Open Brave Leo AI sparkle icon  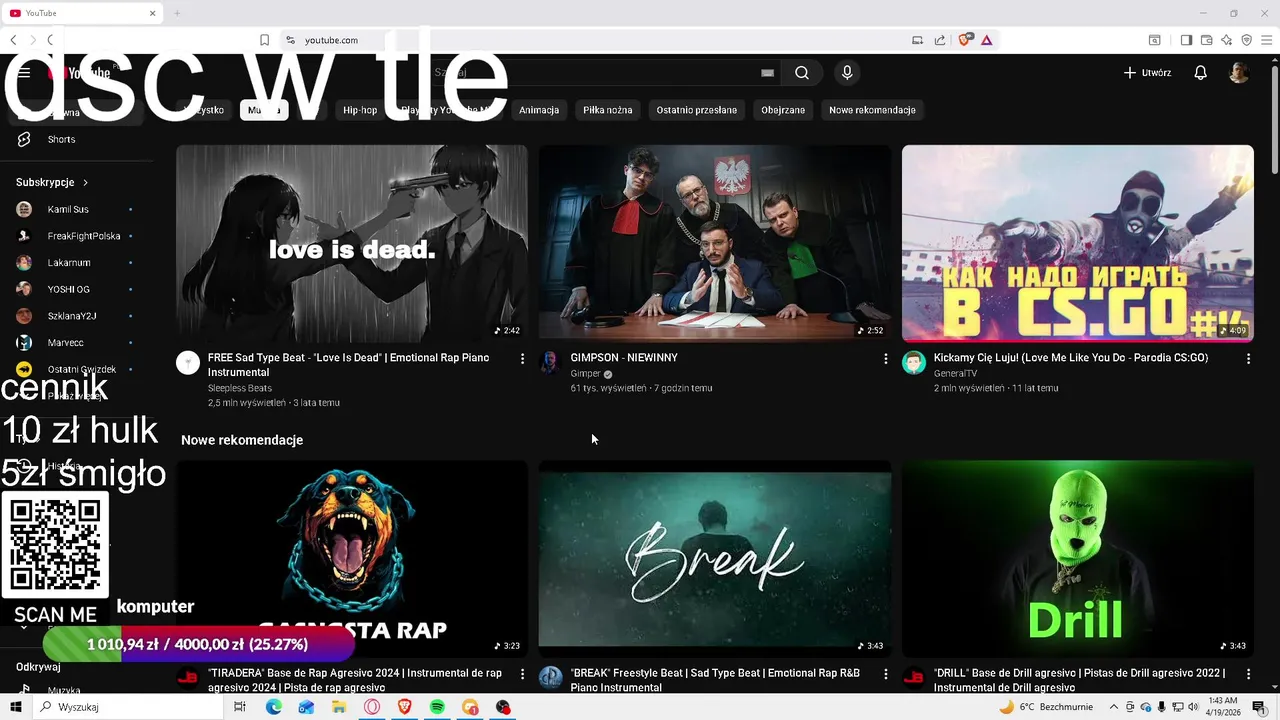[x=1226, y=40]
